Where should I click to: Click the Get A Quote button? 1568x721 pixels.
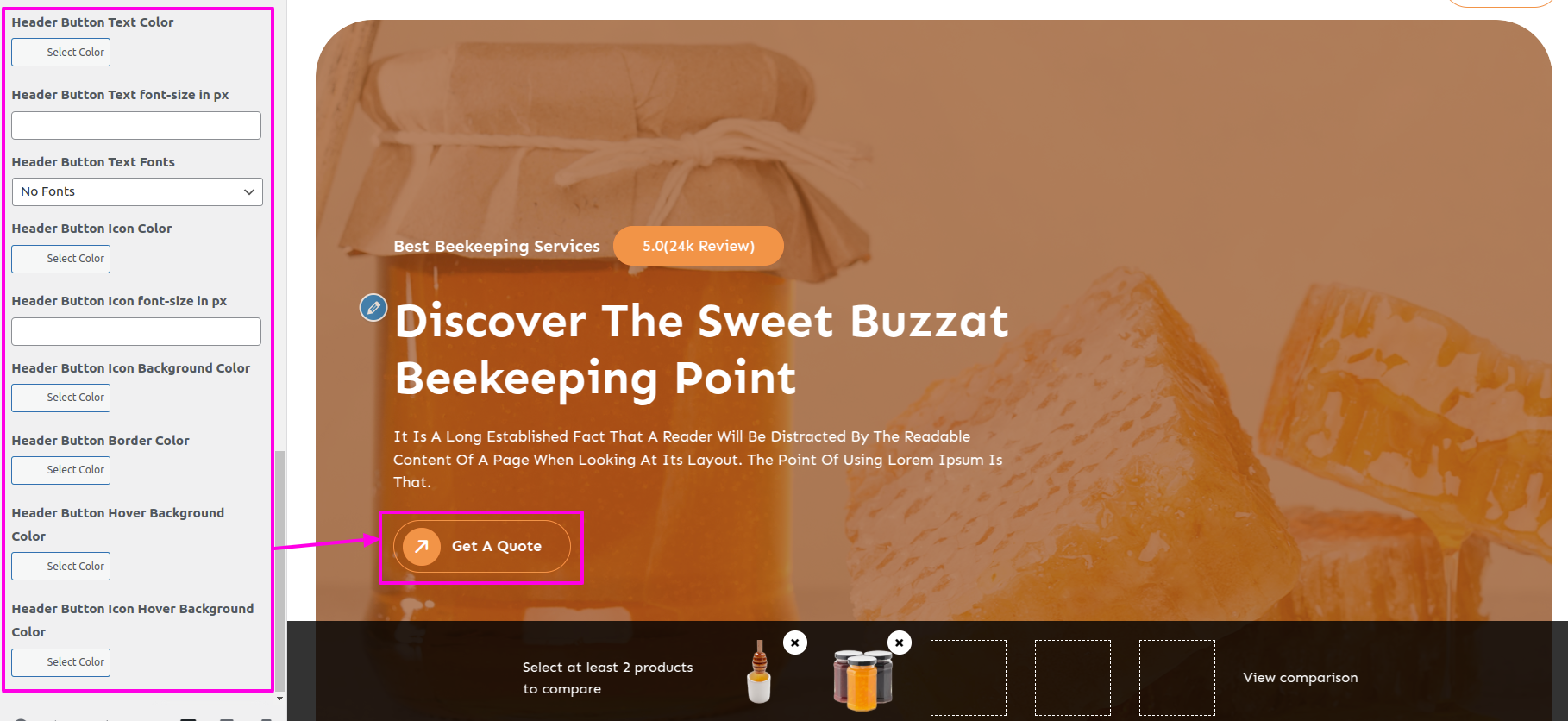tap(482, 547)
